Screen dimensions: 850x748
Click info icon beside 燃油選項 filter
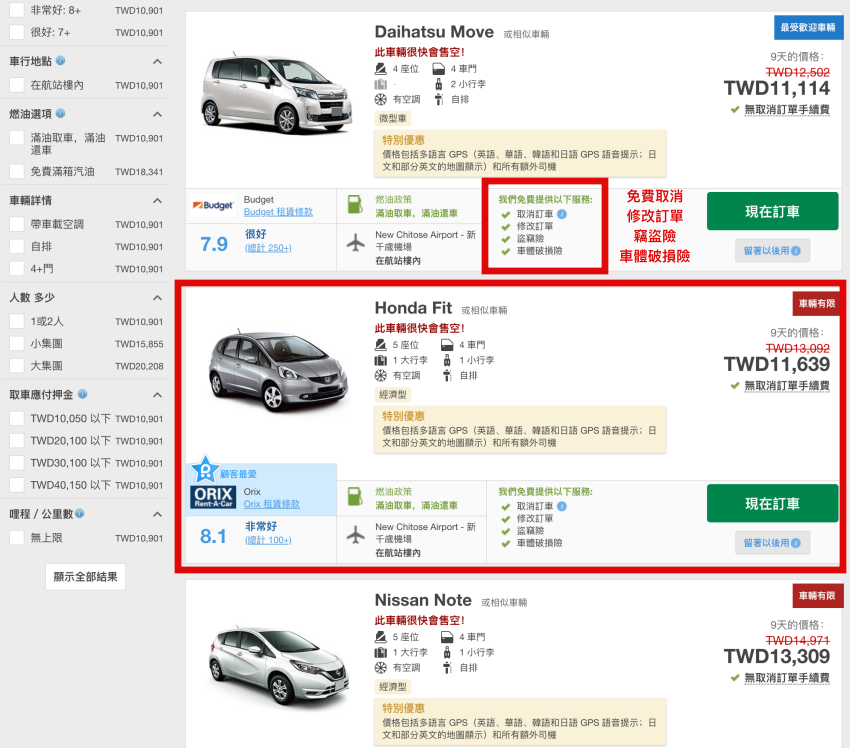(x=60, y=113)
